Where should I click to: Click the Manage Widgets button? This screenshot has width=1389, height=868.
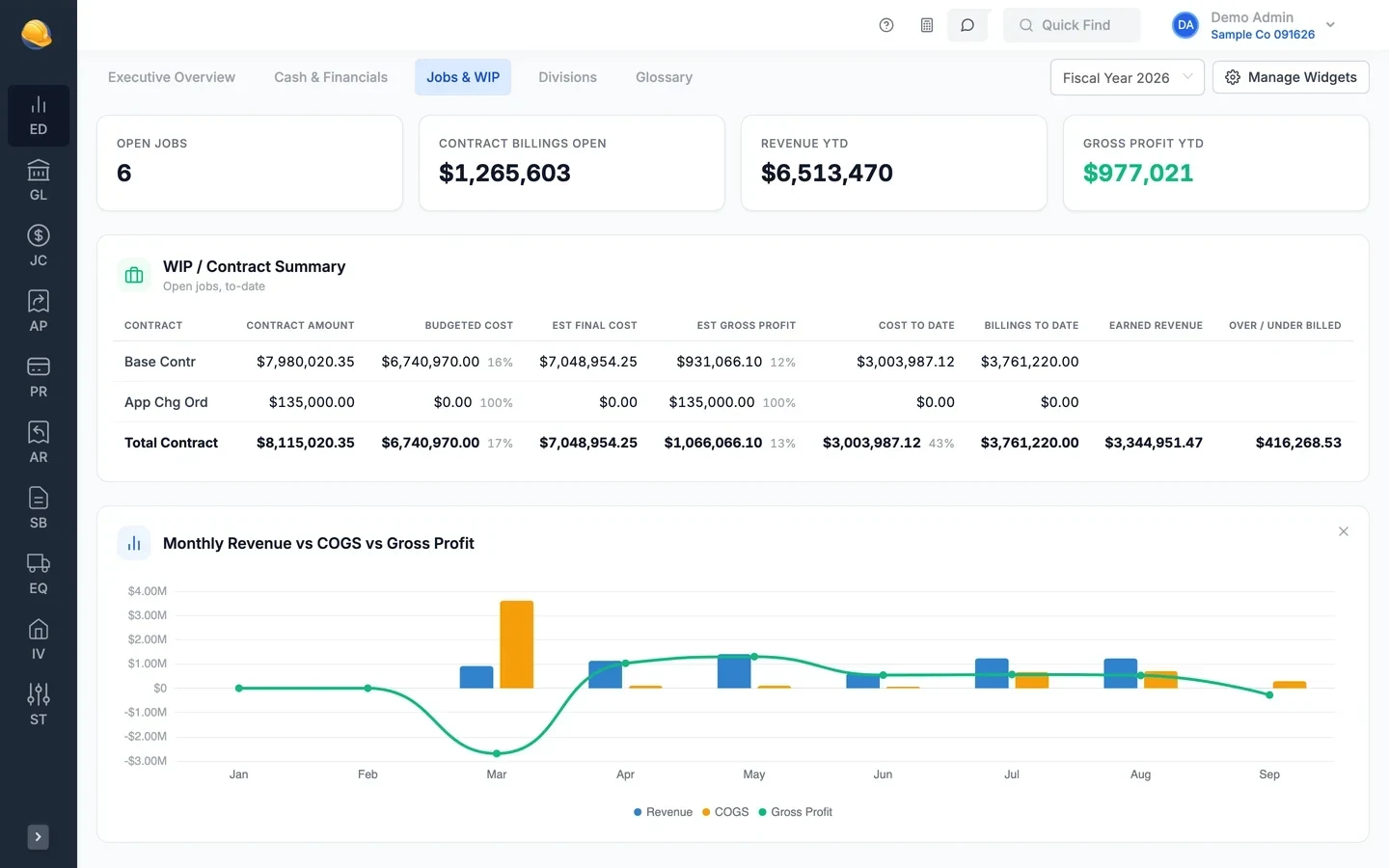[1291, 77]
